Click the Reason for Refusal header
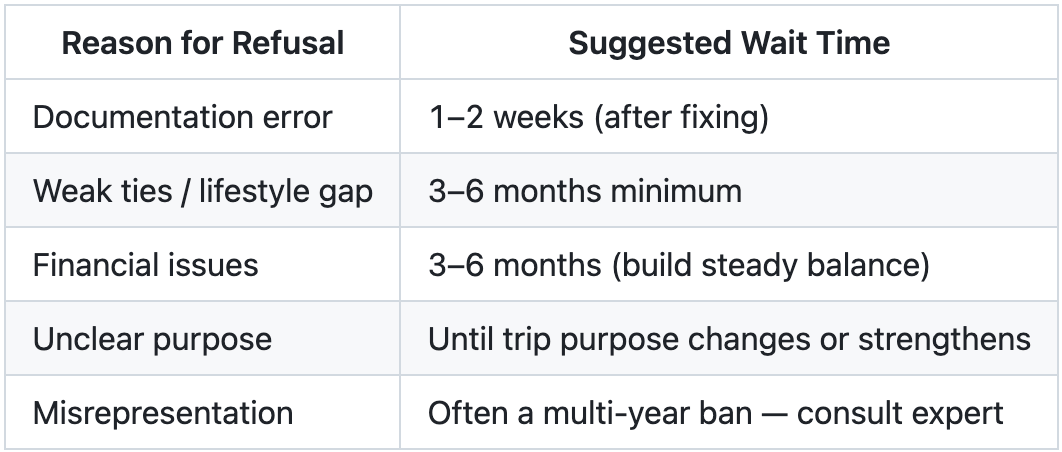The image size is (1062, 452). [203, 43]
